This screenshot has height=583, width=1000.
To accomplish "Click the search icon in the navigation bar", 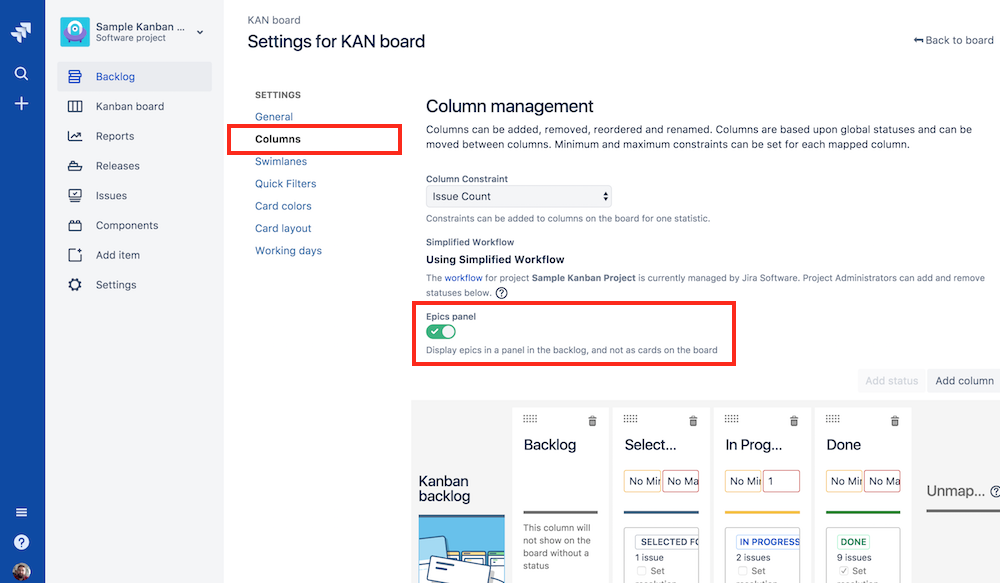I will [x=22, y=73].
